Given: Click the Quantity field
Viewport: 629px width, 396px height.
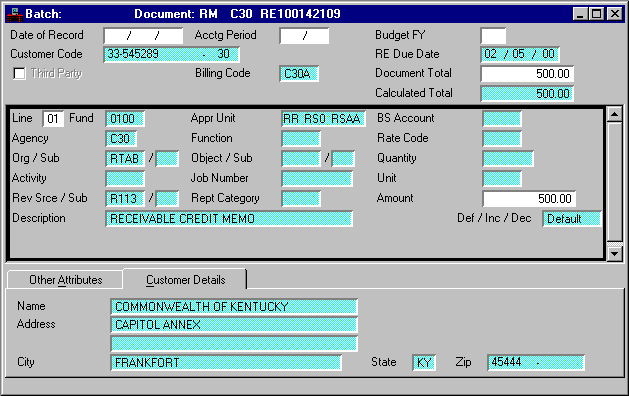Looking at the screenshot, I should click(508, 159).
